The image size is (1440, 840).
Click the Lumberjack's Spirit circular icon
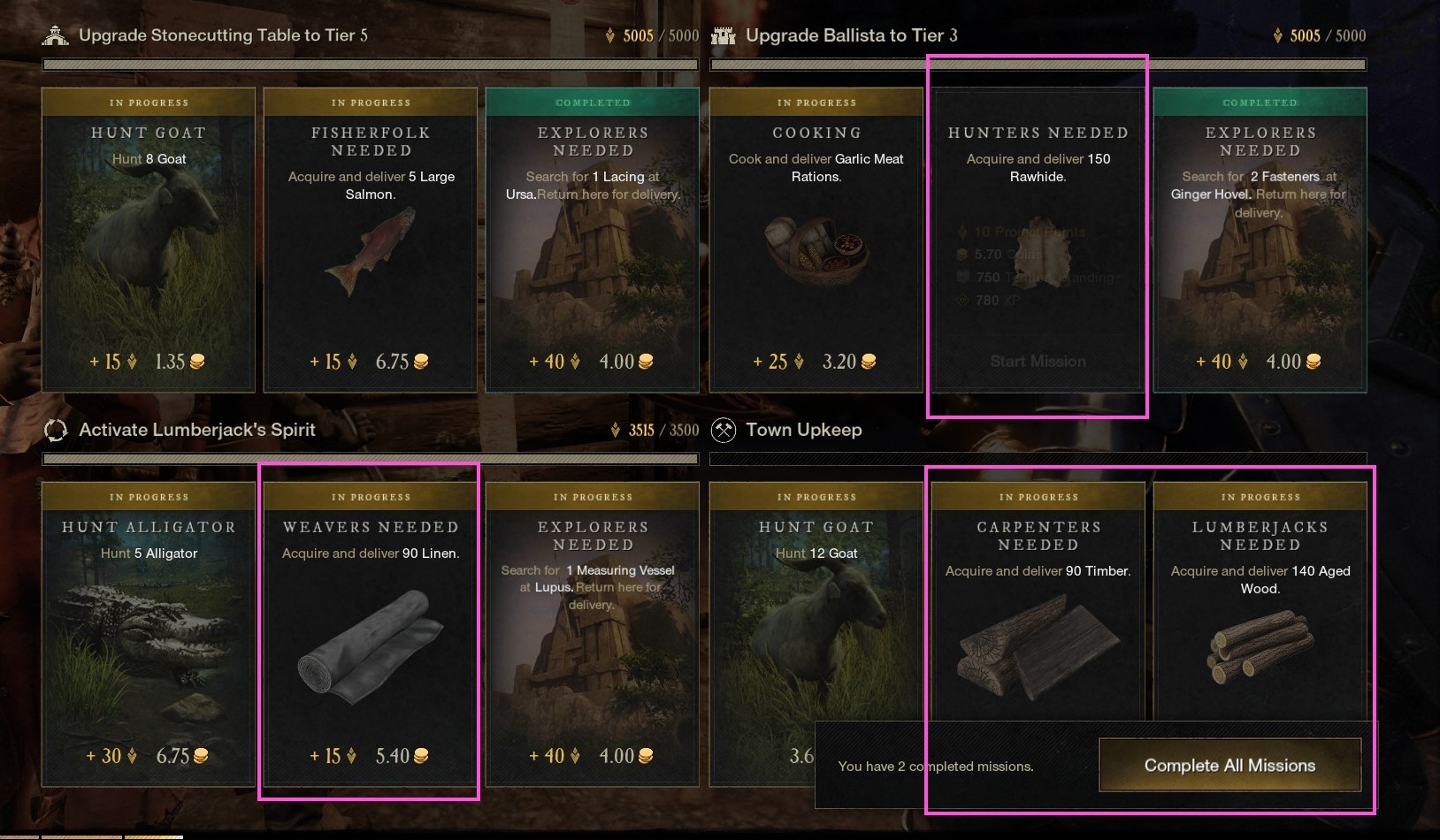(56, 431)
